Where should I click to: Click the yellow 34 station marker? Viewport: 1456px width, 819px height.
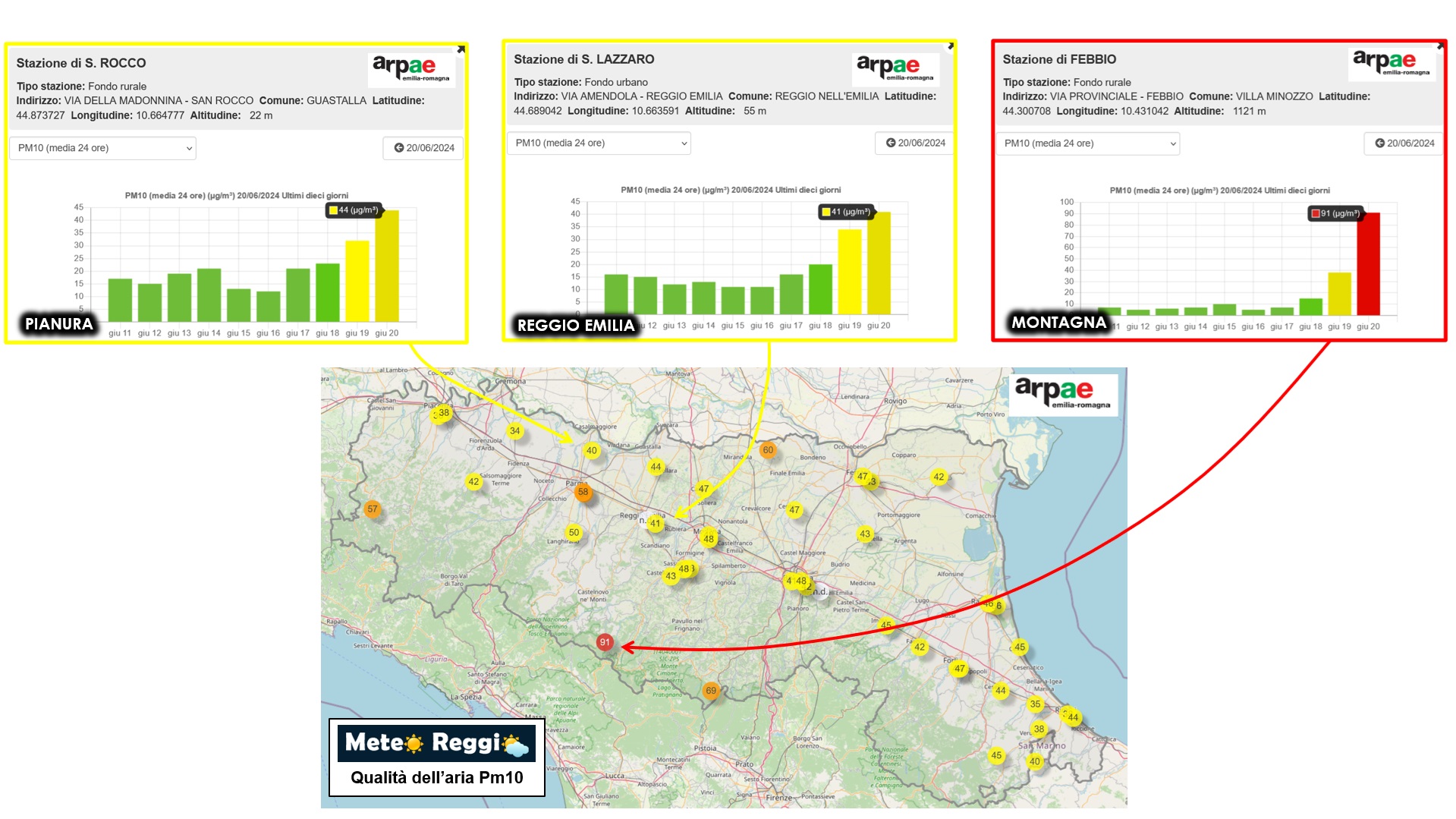[x=514, y=431]
